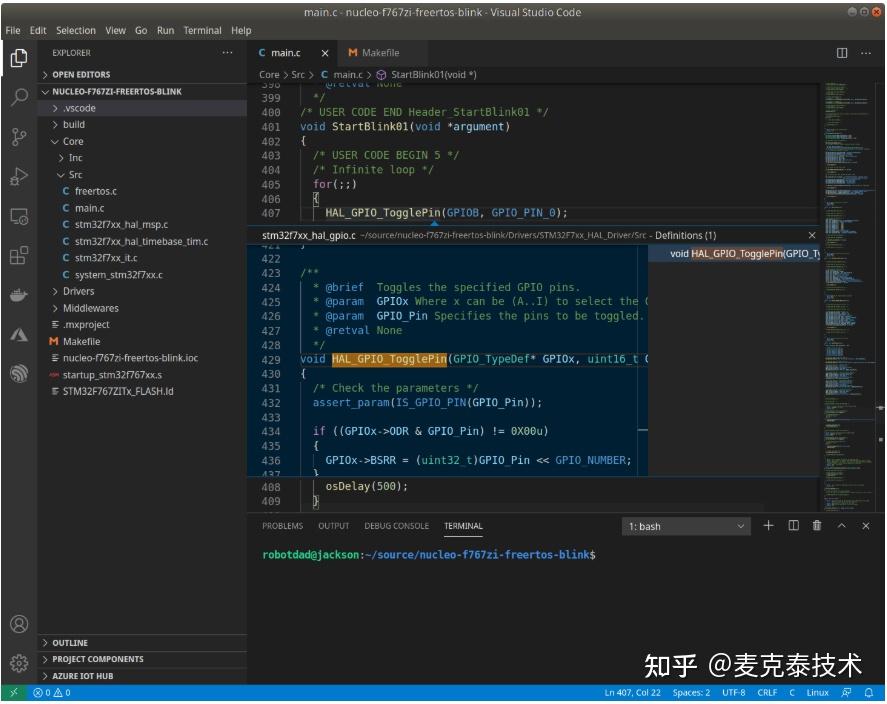Viewport: 887px width, 704px height.
Task: Switch to the Makefile tab
Action: (x=383, y=52)
